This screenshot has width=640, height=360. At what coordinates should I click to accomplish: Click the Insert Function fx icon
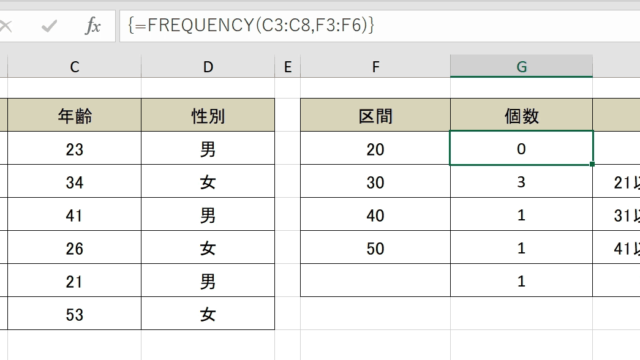[93, 26]
